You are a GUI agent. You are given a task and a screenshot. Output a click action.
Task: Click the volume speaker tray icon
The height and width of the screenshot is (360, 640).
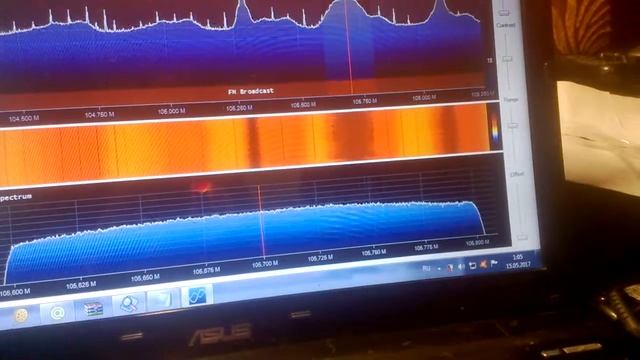click(461, 267)
